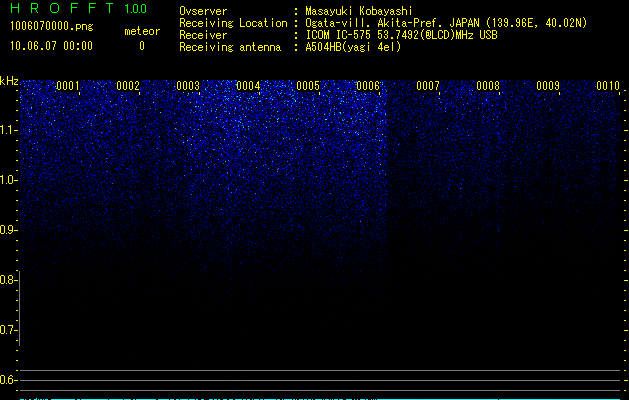Click the 0.9 frequency axis label
This screenshot has height=400, width=629.
click(x=9, y=230)
